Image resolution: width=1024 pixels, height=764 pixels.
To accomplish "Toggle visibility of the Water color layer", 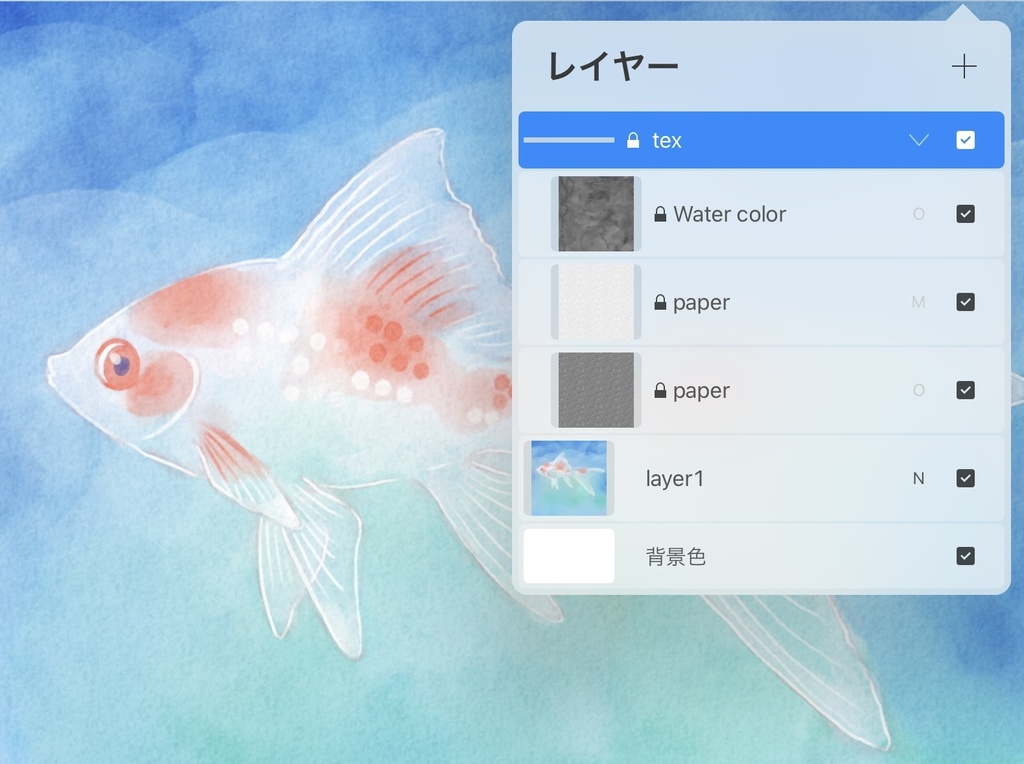I will point(965,214).
